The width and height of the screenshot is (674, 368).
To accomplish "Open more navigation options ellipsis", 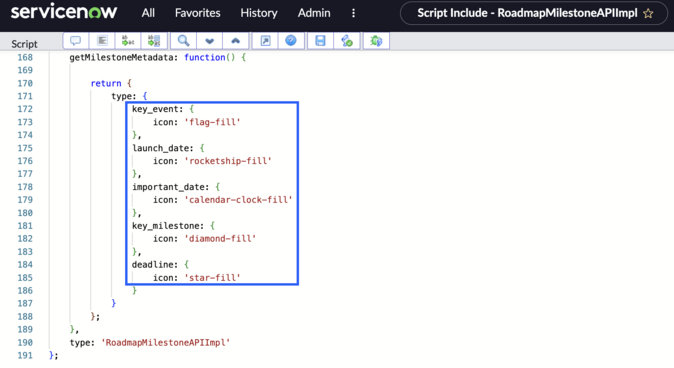I will [353, 13].
